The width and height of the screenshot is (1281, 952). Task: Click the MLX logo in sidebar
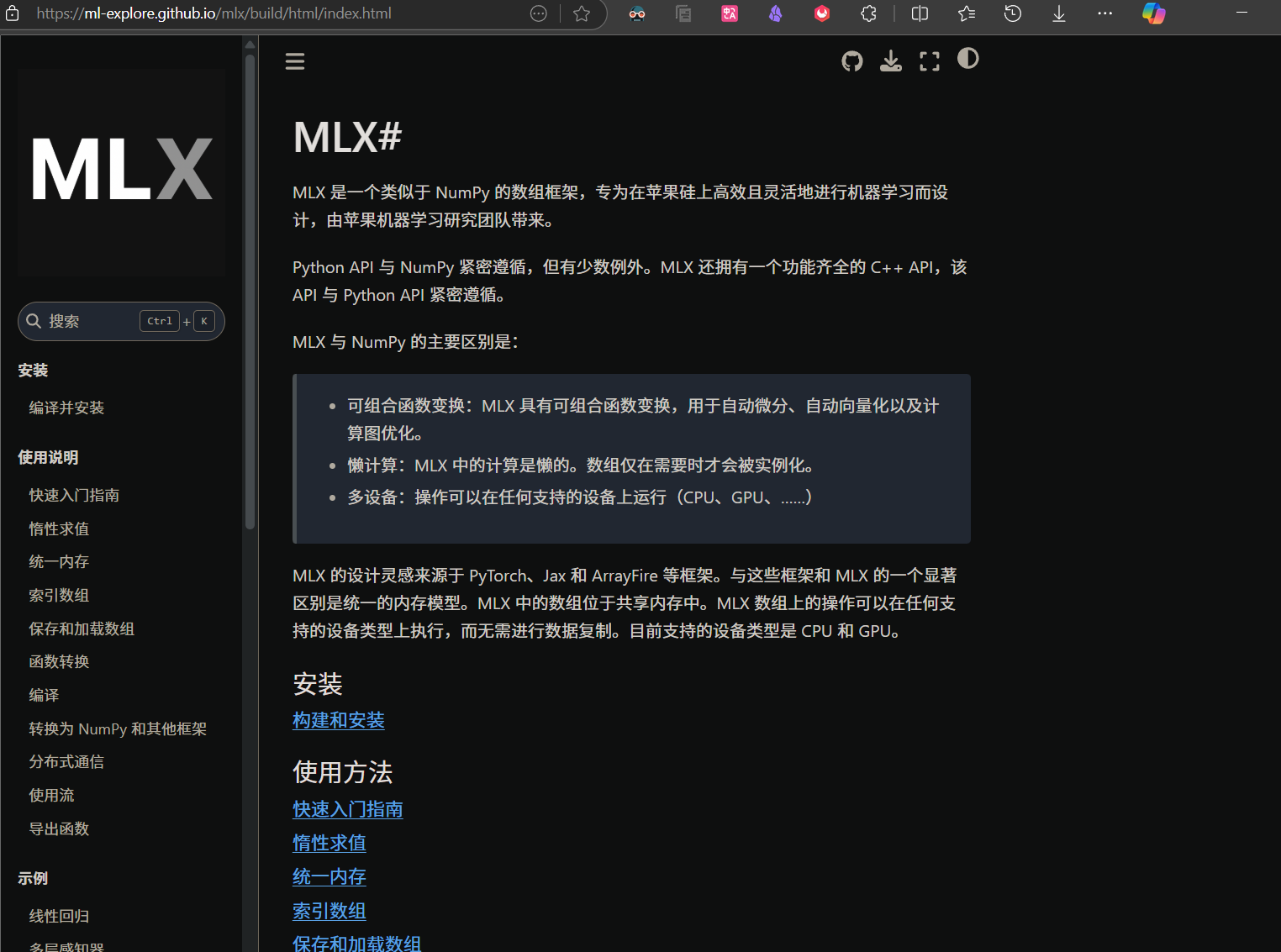[x=122, y=172]
